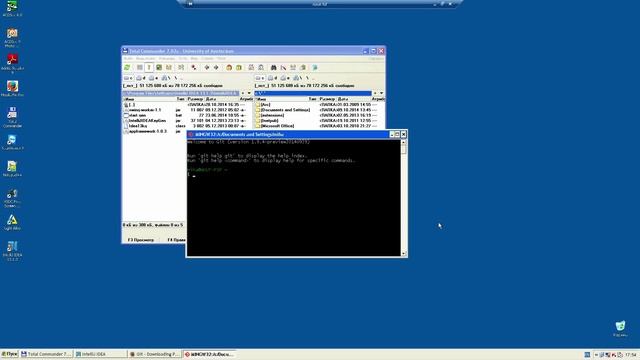The width and height of the screenshot is (640, 360).
Task: Select the IntelliJIDEAKeyGen jar file
Action: tap(187, 121)
